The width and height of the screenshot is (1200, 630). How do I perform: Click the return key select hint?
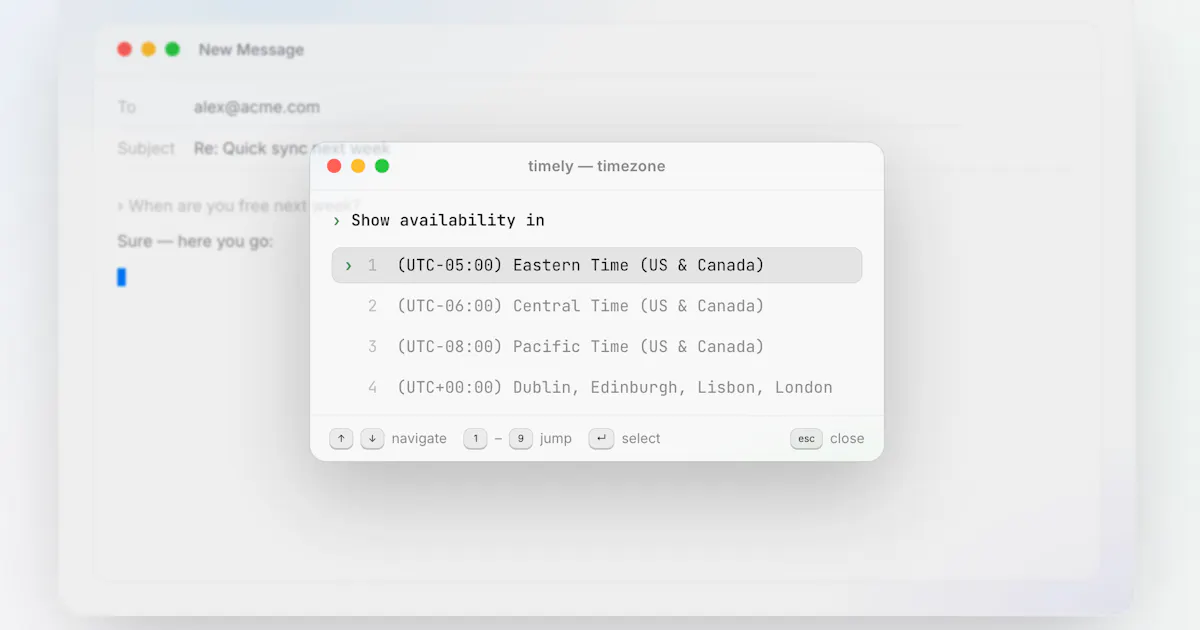pyautogui.click(x=601, y=439)
